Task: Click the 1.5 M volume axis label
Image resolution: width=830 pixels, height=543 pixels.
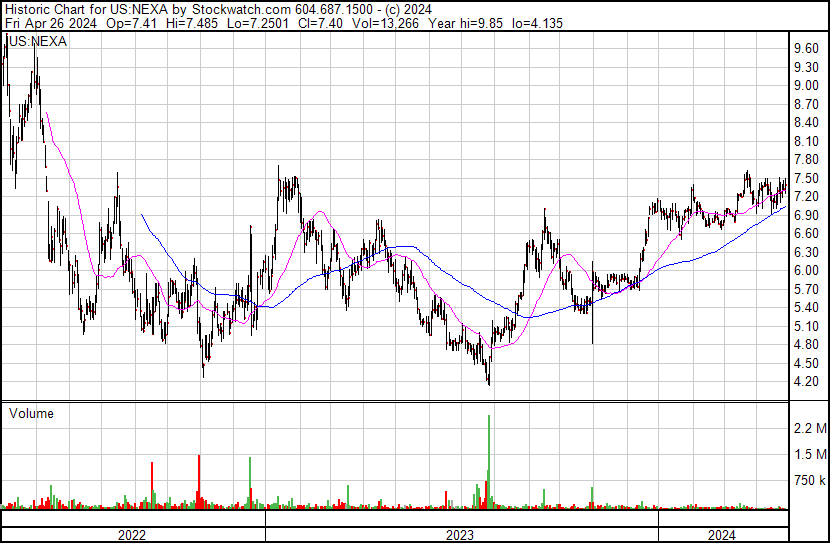Action: [x=808, y=455]
